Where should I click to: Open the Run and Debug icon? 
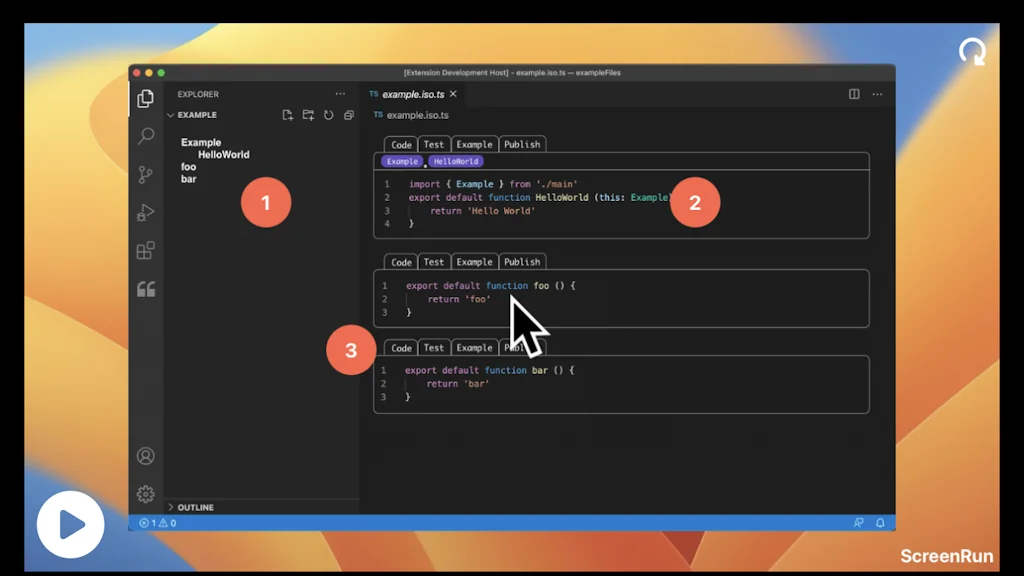click(x=146, y=211)
